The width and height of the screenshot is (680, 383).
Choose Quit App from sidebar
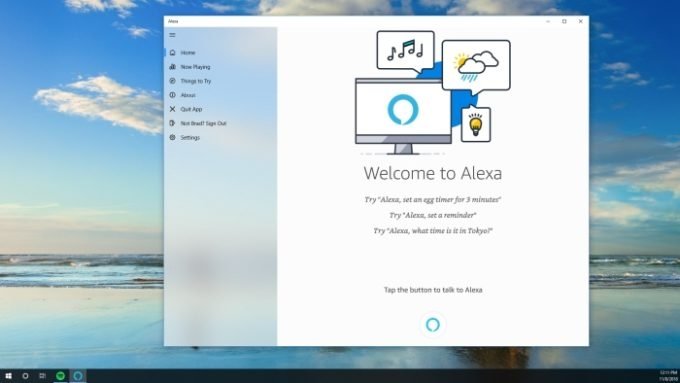221,109
